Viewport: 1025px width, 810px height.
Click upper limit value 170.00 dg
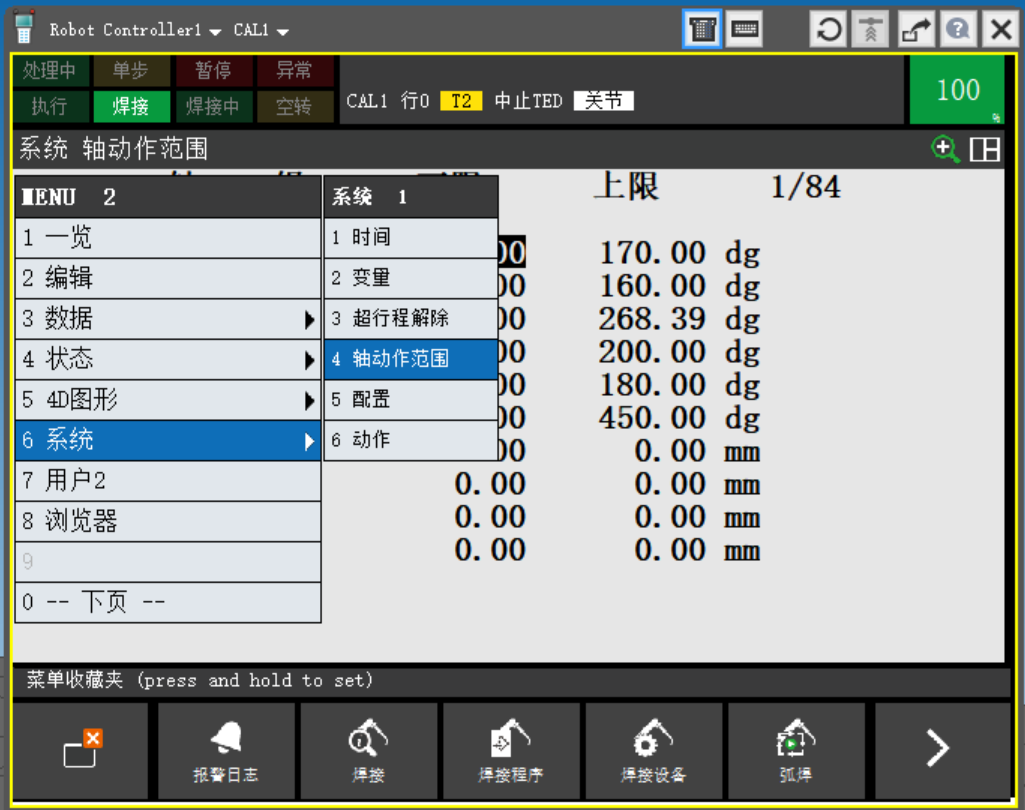(679, 254)
